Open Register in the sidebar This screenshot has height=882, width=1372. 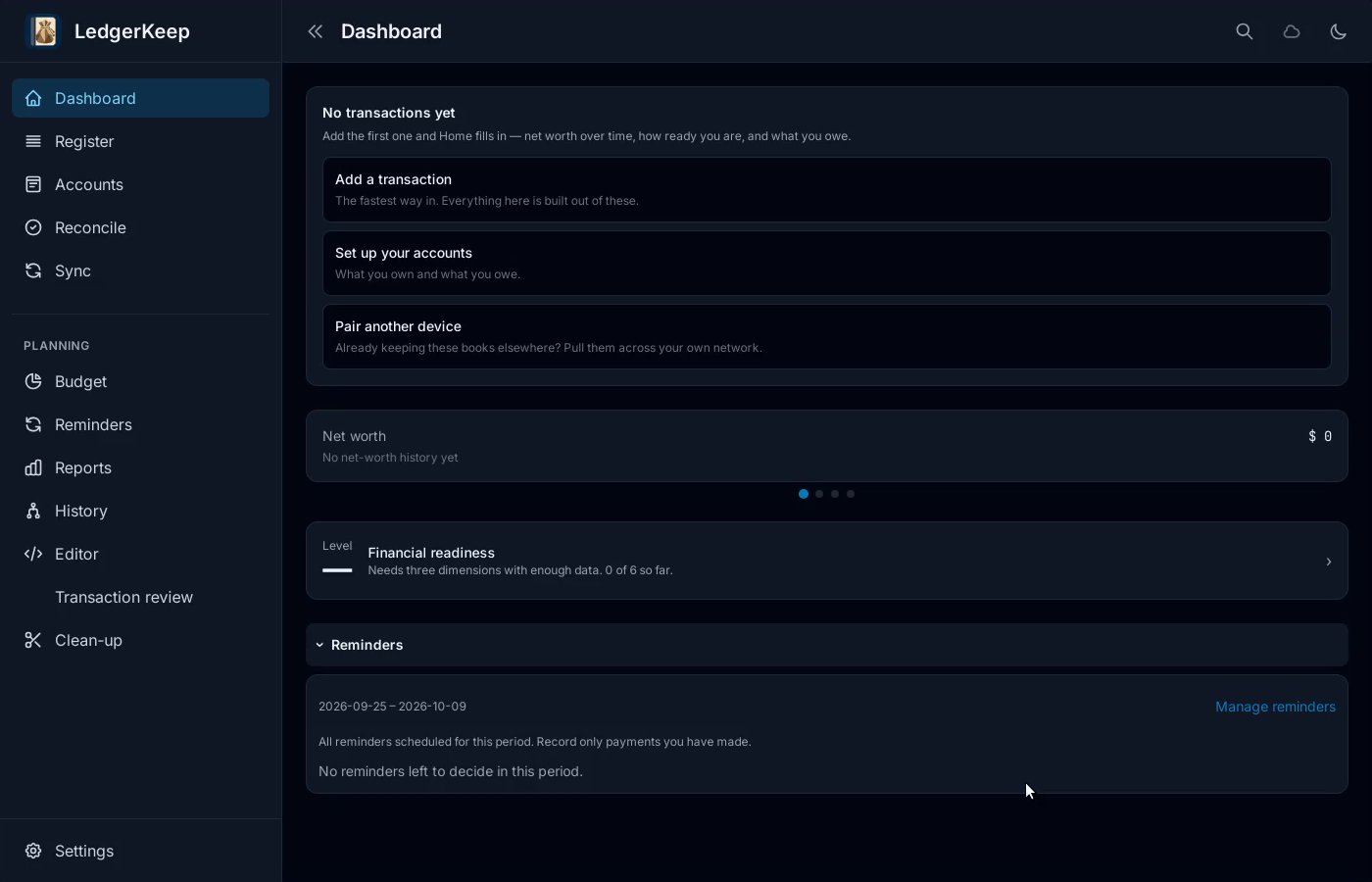pyautogui.click(x=140, y=141)
